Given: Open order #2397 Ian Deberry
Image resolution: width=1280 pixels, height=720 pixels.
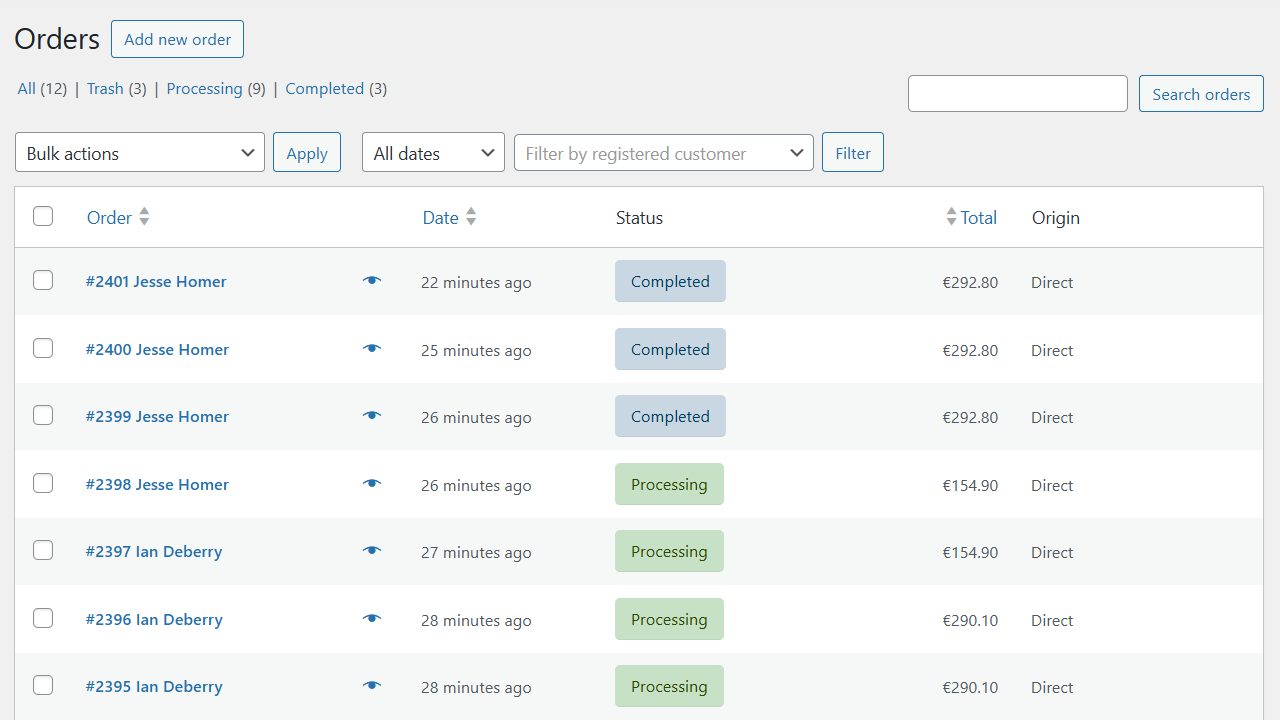Looking at the screenshot, I should point(154,551).
